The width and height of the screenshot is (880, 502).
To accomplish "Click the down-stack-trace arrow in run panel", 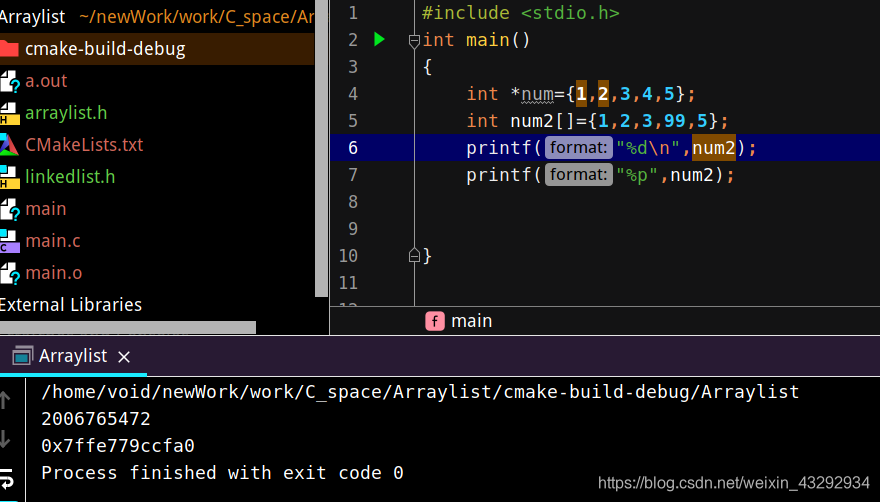I will click(x=5, y=439).
